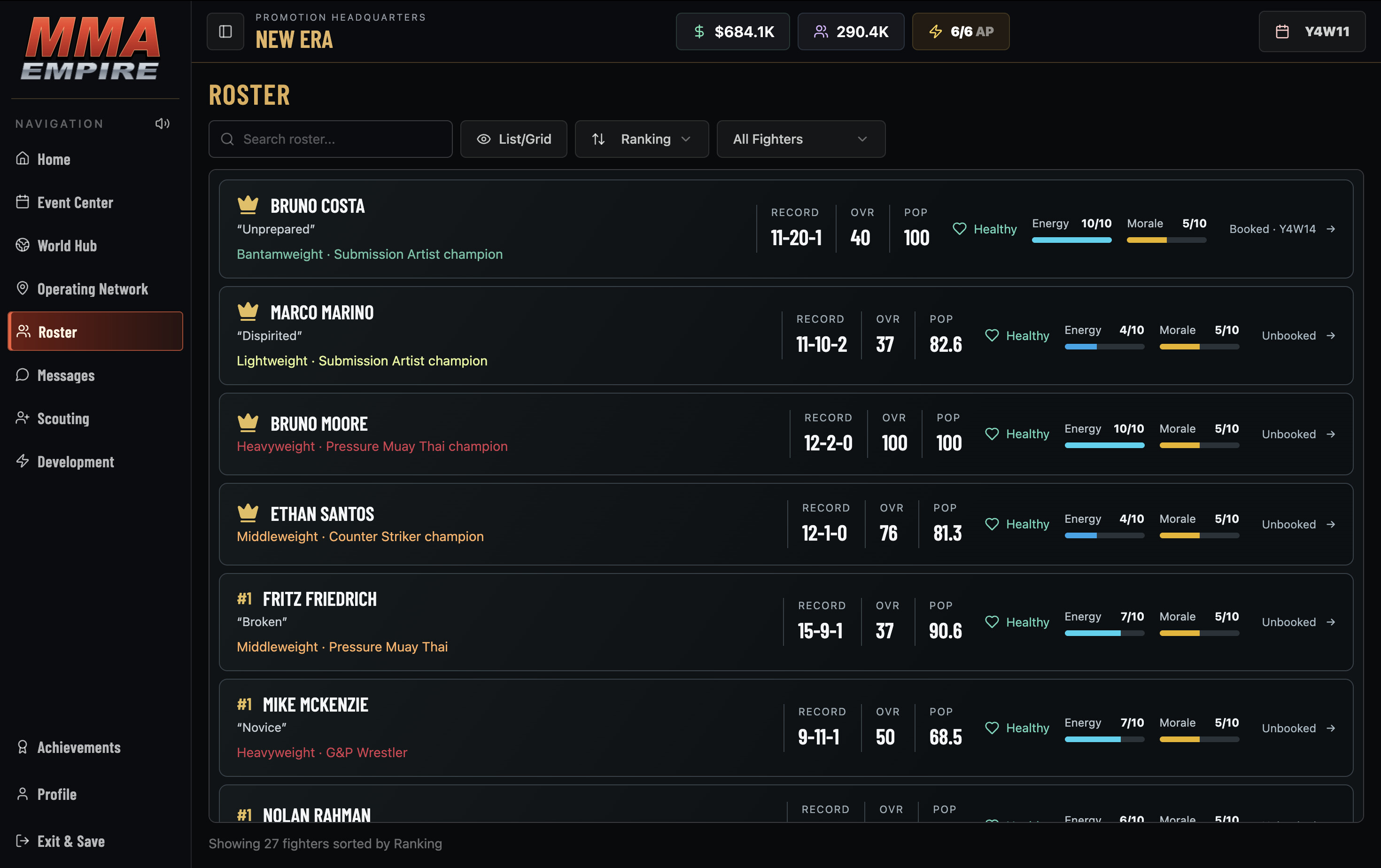Click Exit & Save
Viewport: 1381px width, 868px height.
click(95, 842)
